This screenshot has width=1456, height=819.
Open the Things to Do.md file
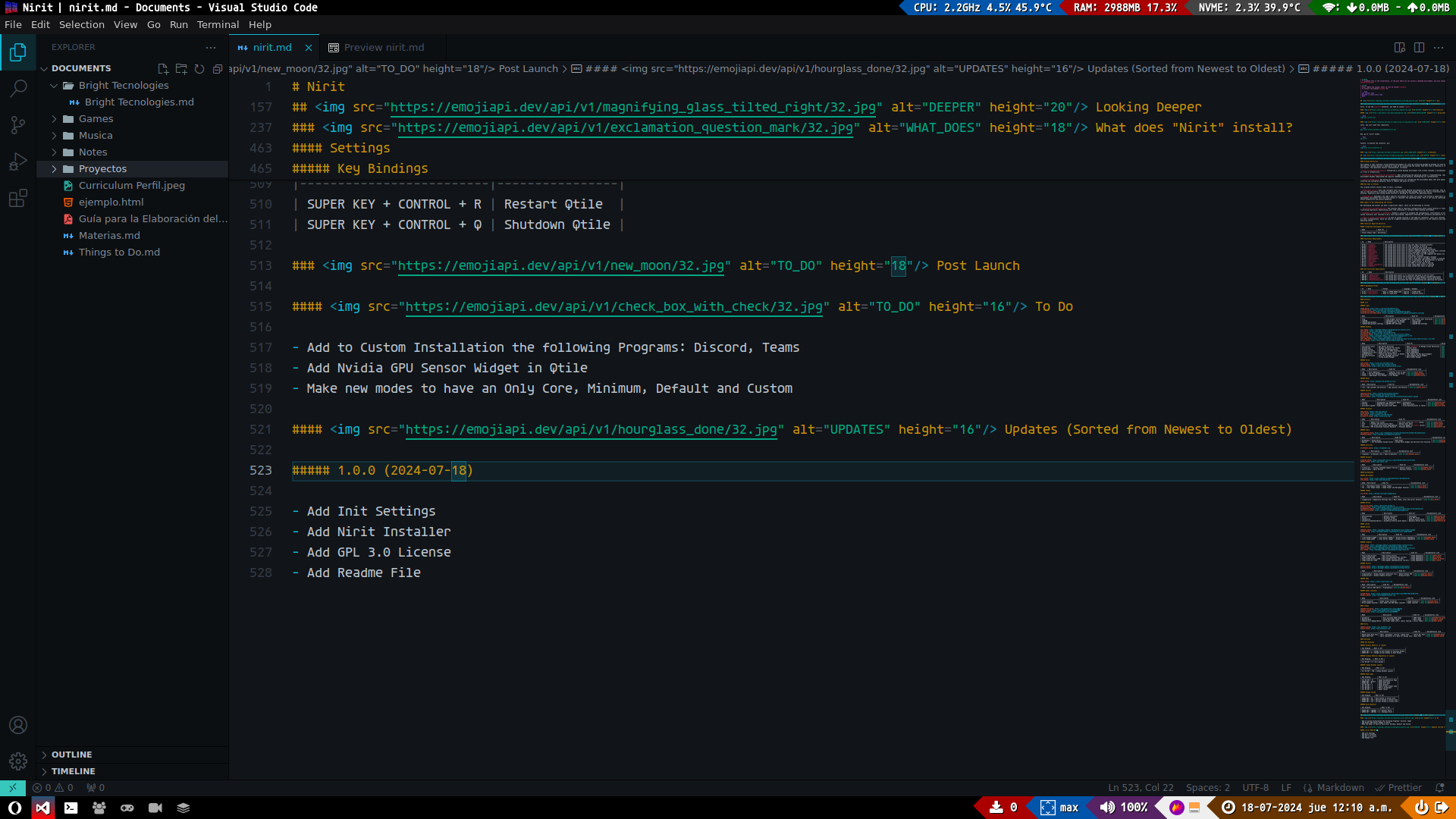[x=119, y=253]
